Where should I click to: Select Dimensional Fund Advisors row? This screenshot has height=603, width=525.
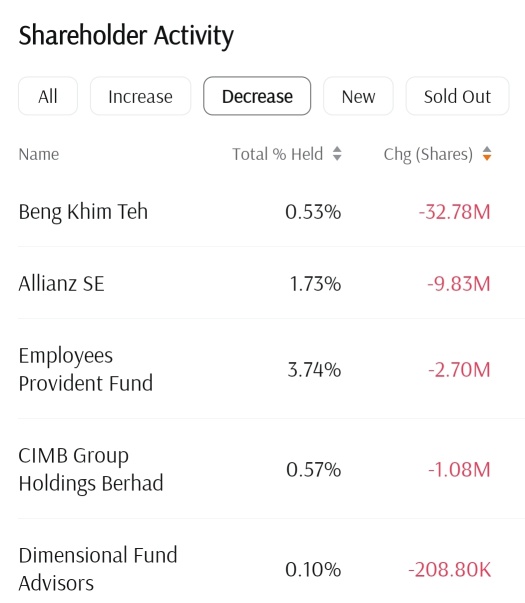point(262,569)
